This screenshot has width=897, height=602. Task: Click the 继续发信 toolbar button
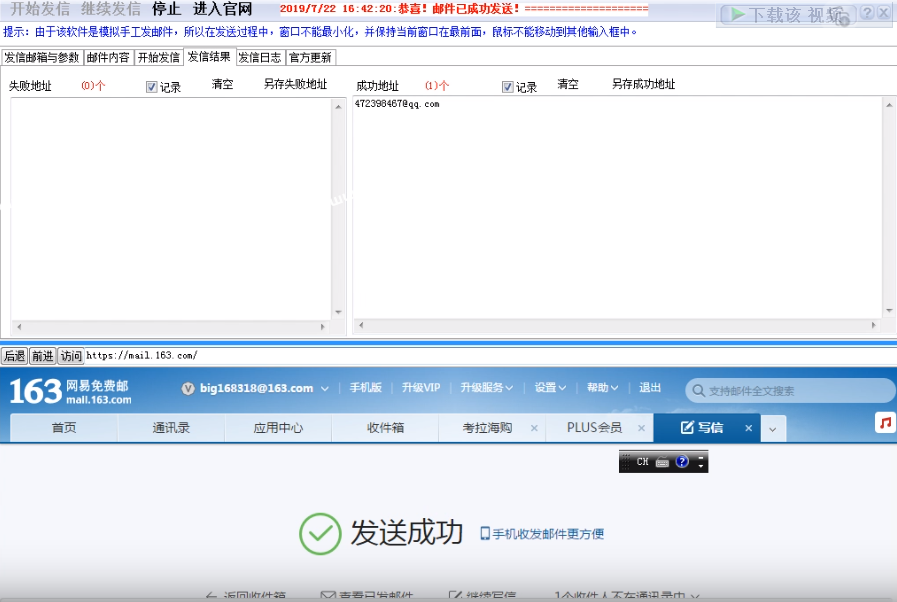(110, 9)
